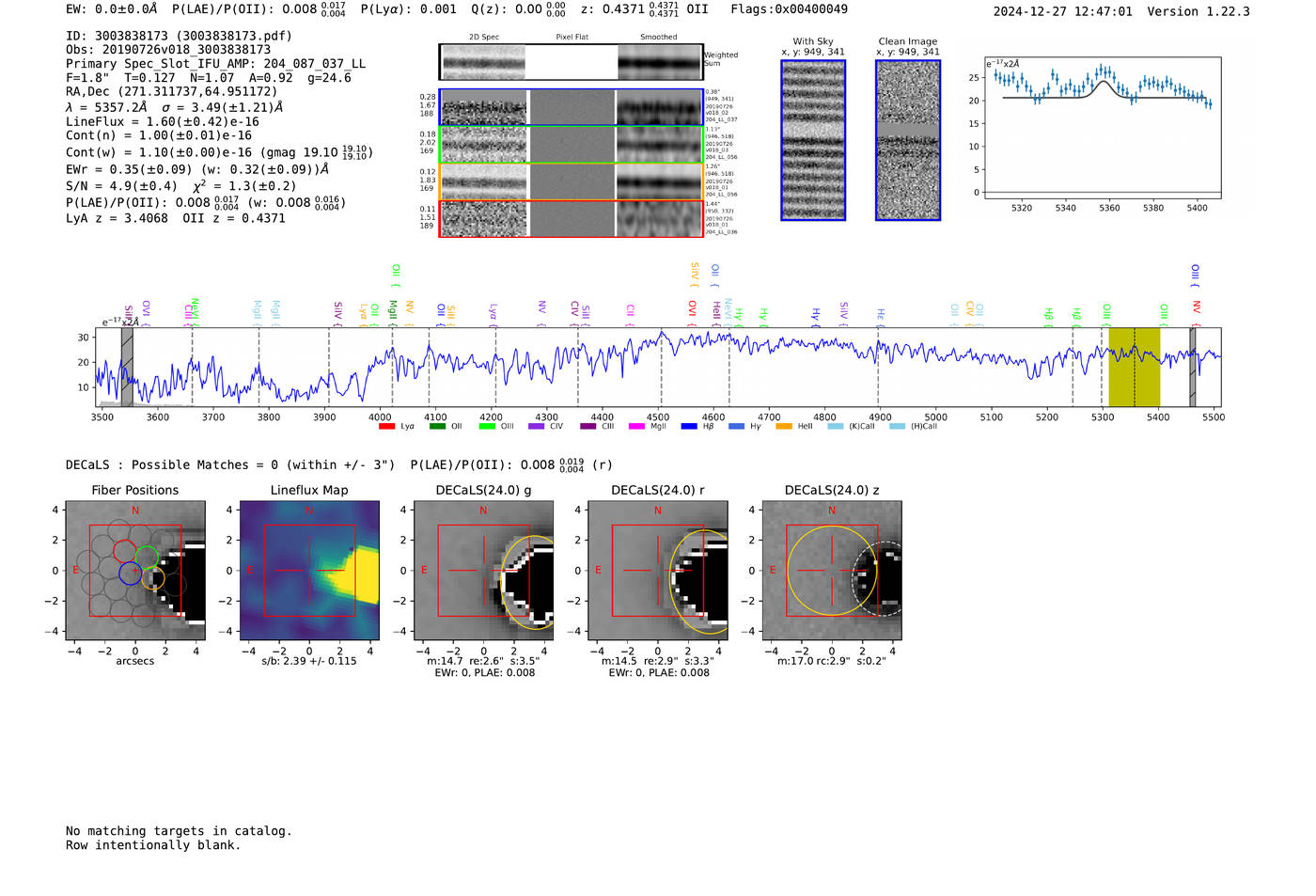Click the Primary Spec_Slot_IFU_AMP line
Image resolution: width=1316 pixels, height=896 pixels.
[215, 64]
